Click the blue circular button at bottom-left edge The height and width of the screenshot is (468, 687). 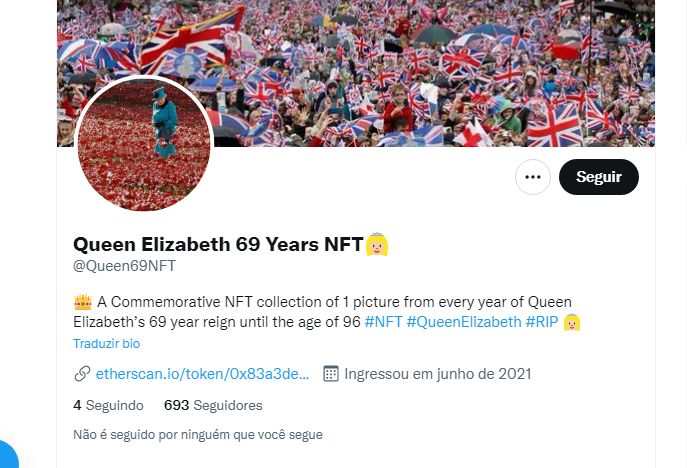[x=6, y=454]
